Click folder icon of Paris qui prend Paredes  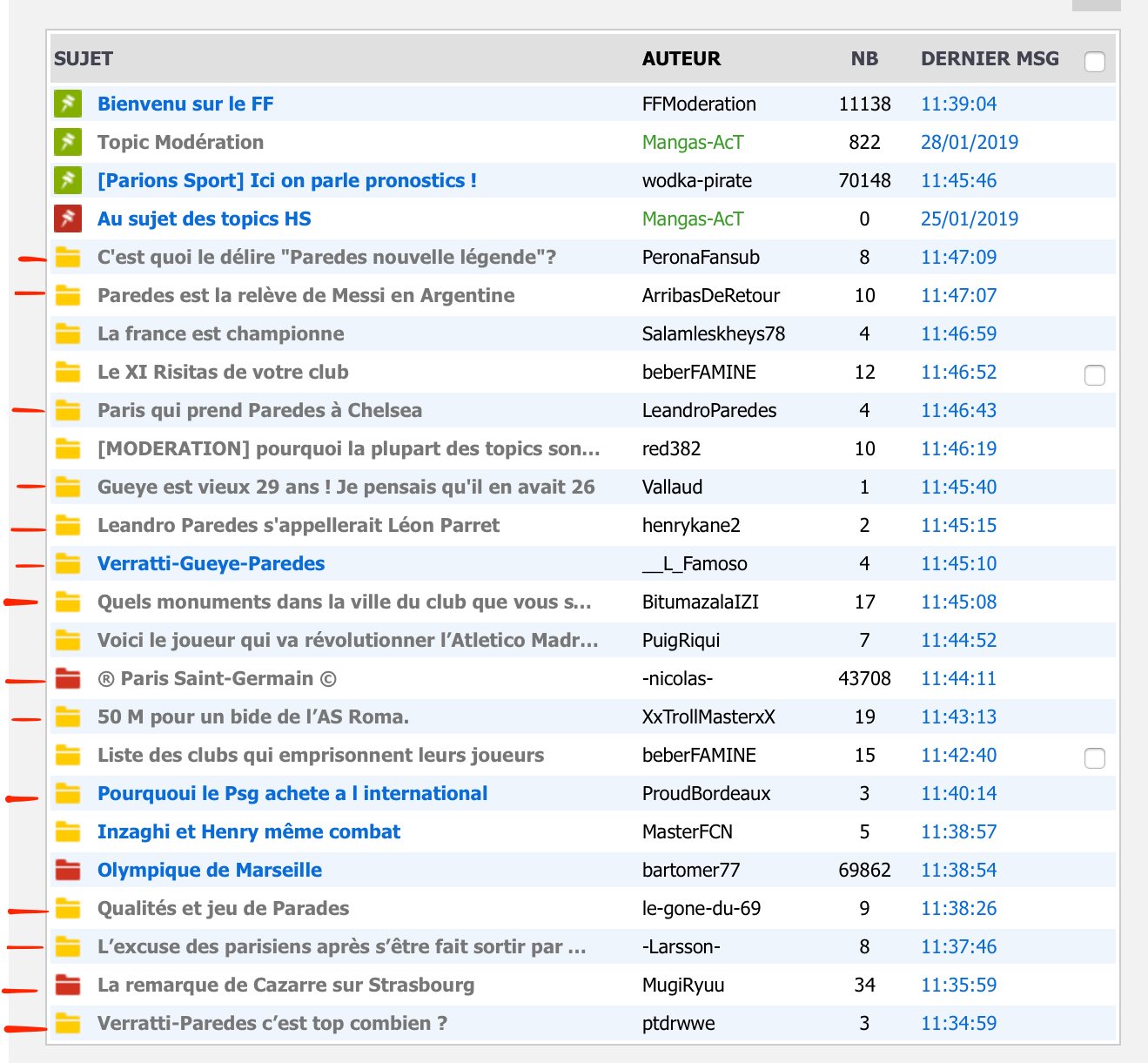pos(68,410)
